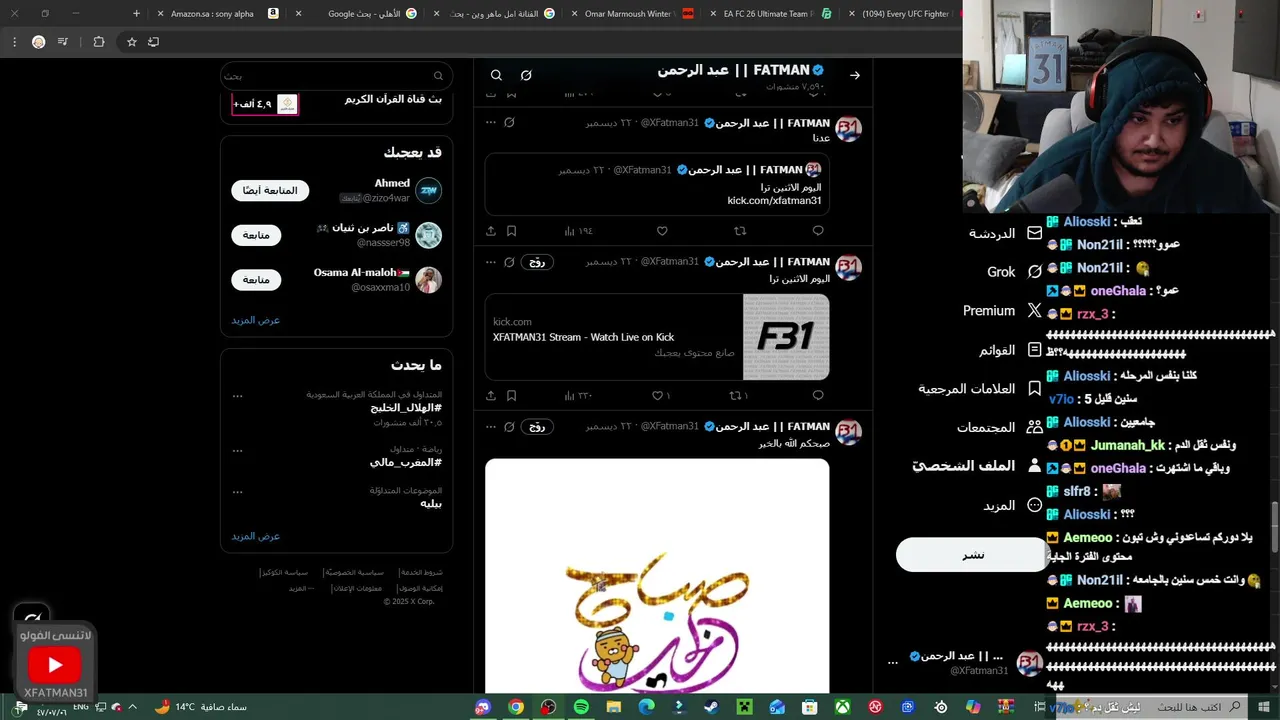The image size is (1280, 720).
Task: Open Premium in the sidebar
Action: pos(1003,311)
